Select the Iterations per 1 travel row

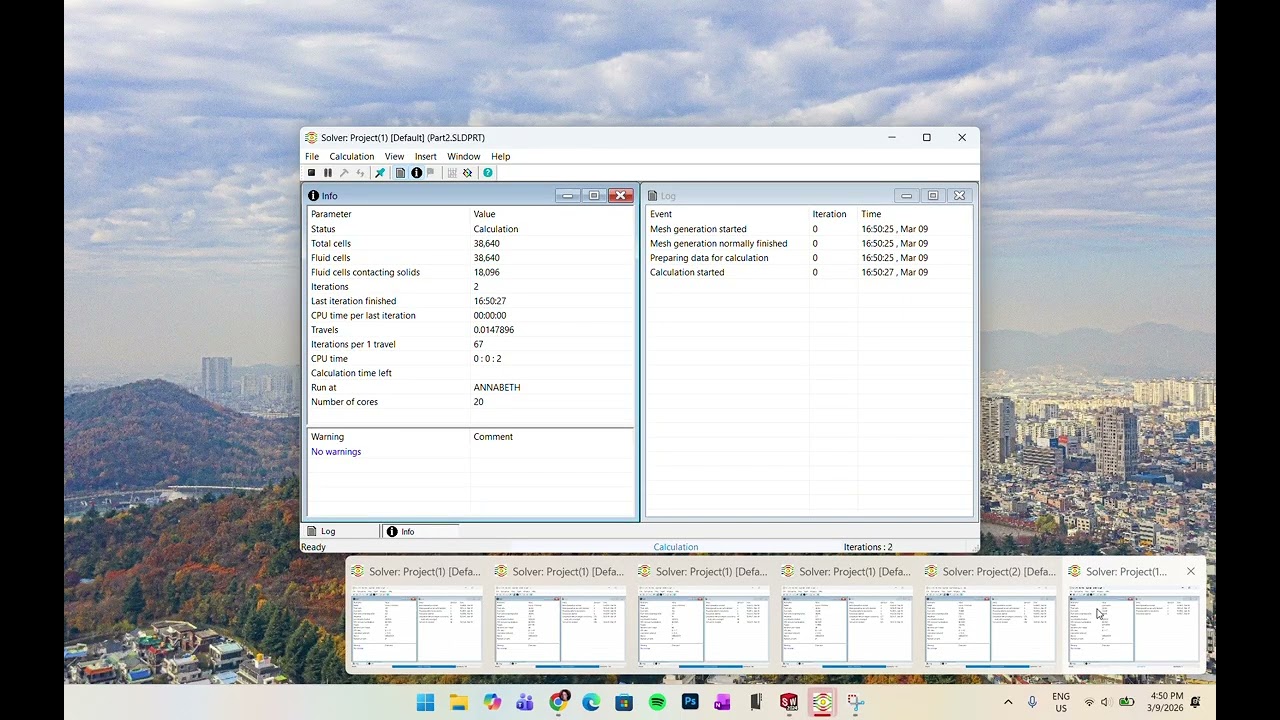(x=470, y=344)
